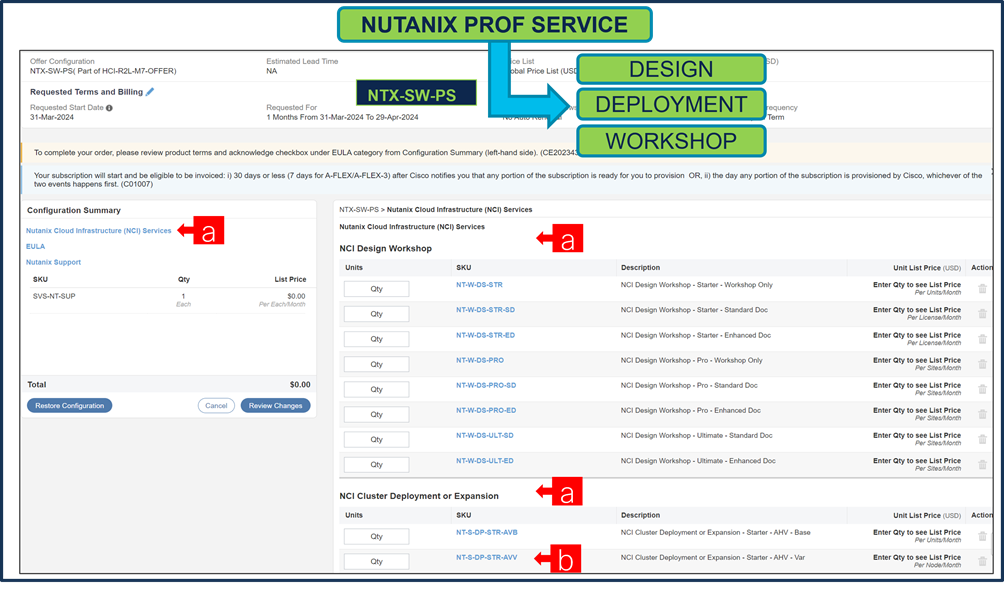Screen dimensions: 1004x593
Task: Click Qty input for NT-W-DS-PRO-SD
Action: pos(376,389)
